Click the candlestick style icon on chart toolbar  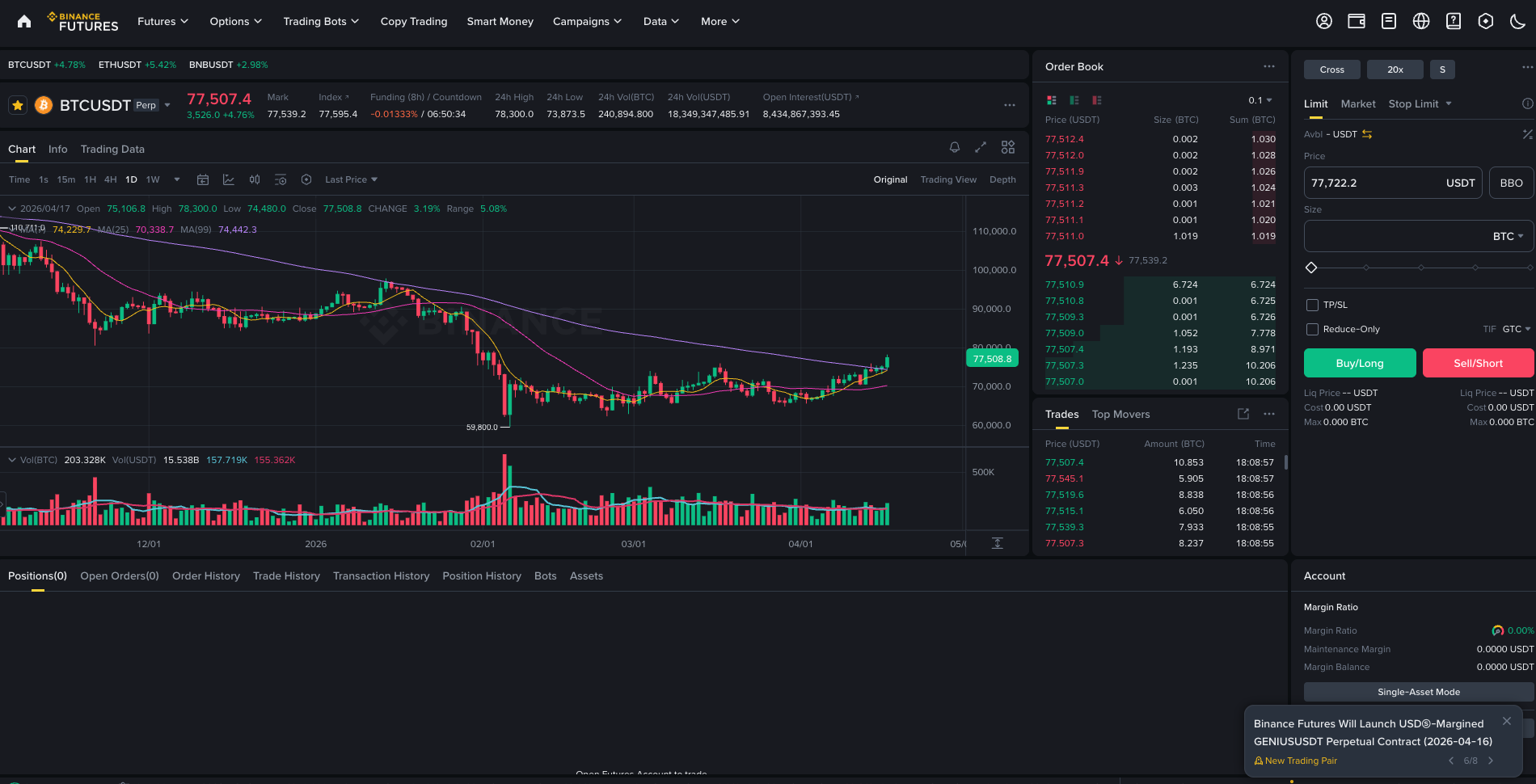click(x=254, y=179)
